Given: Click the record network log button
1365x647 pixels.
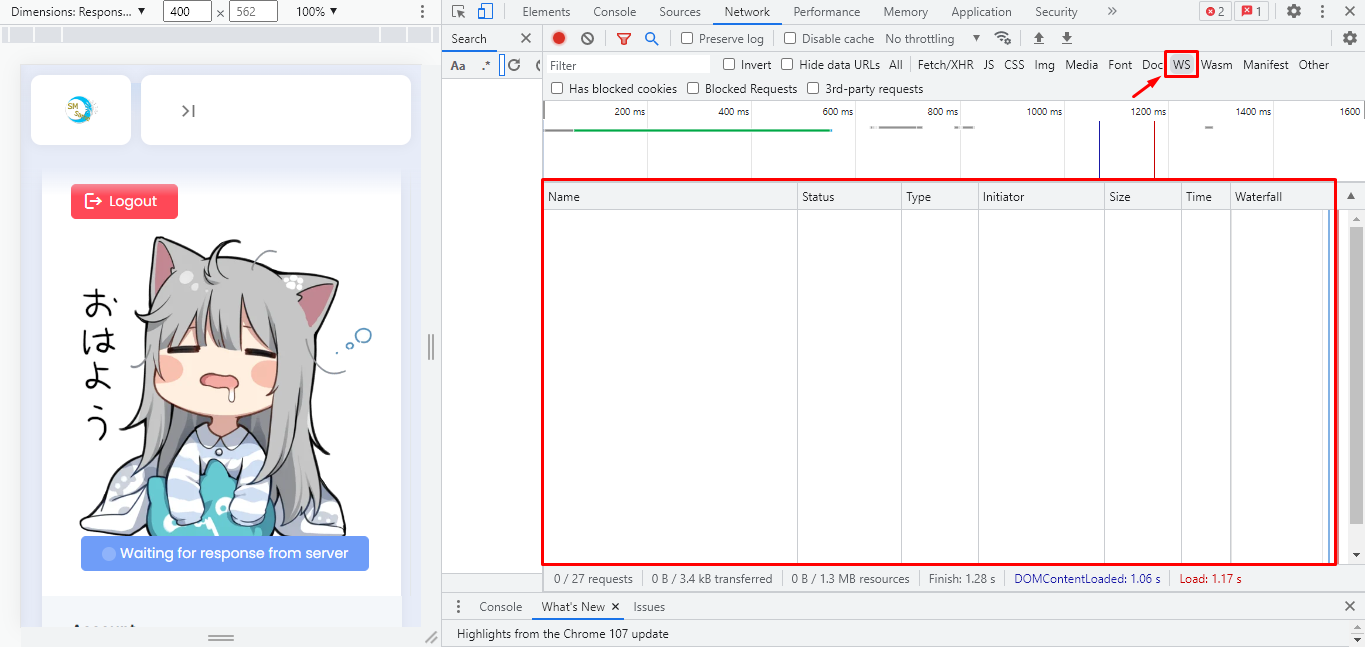Looking at the screenshot, I should 559,39.
